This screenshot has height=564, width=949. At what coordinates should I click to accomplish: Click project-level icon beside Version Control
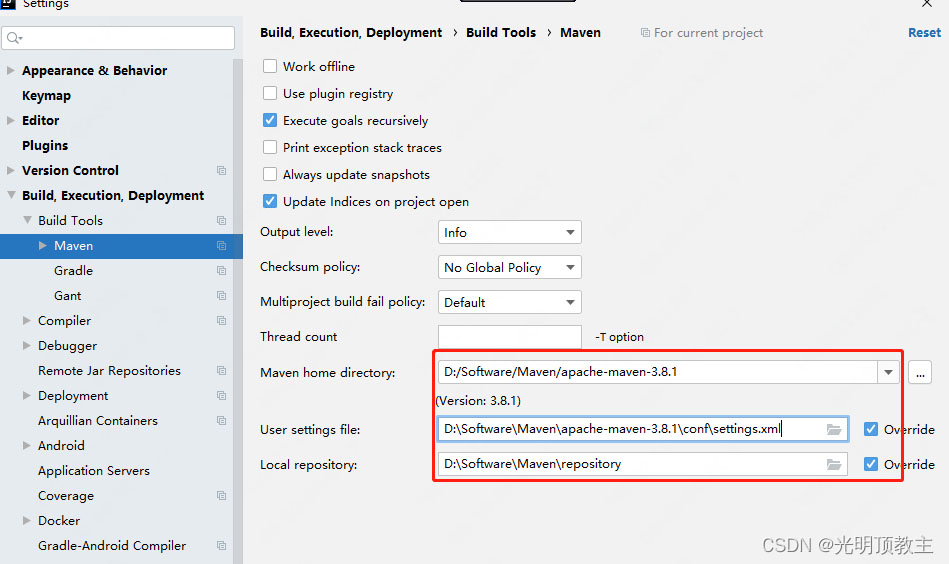point(222,171)
